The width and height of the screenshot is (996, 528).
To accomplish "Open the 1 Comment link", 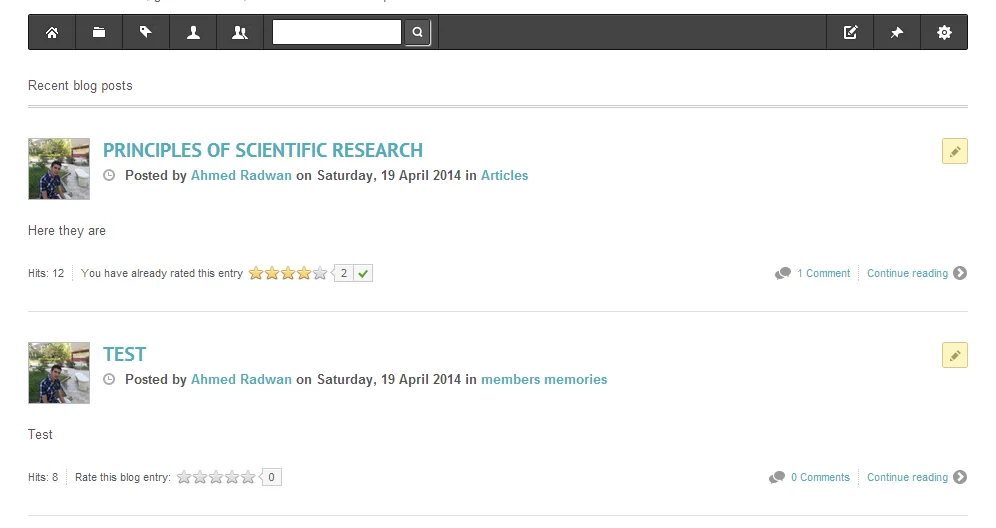I will 823,274.
